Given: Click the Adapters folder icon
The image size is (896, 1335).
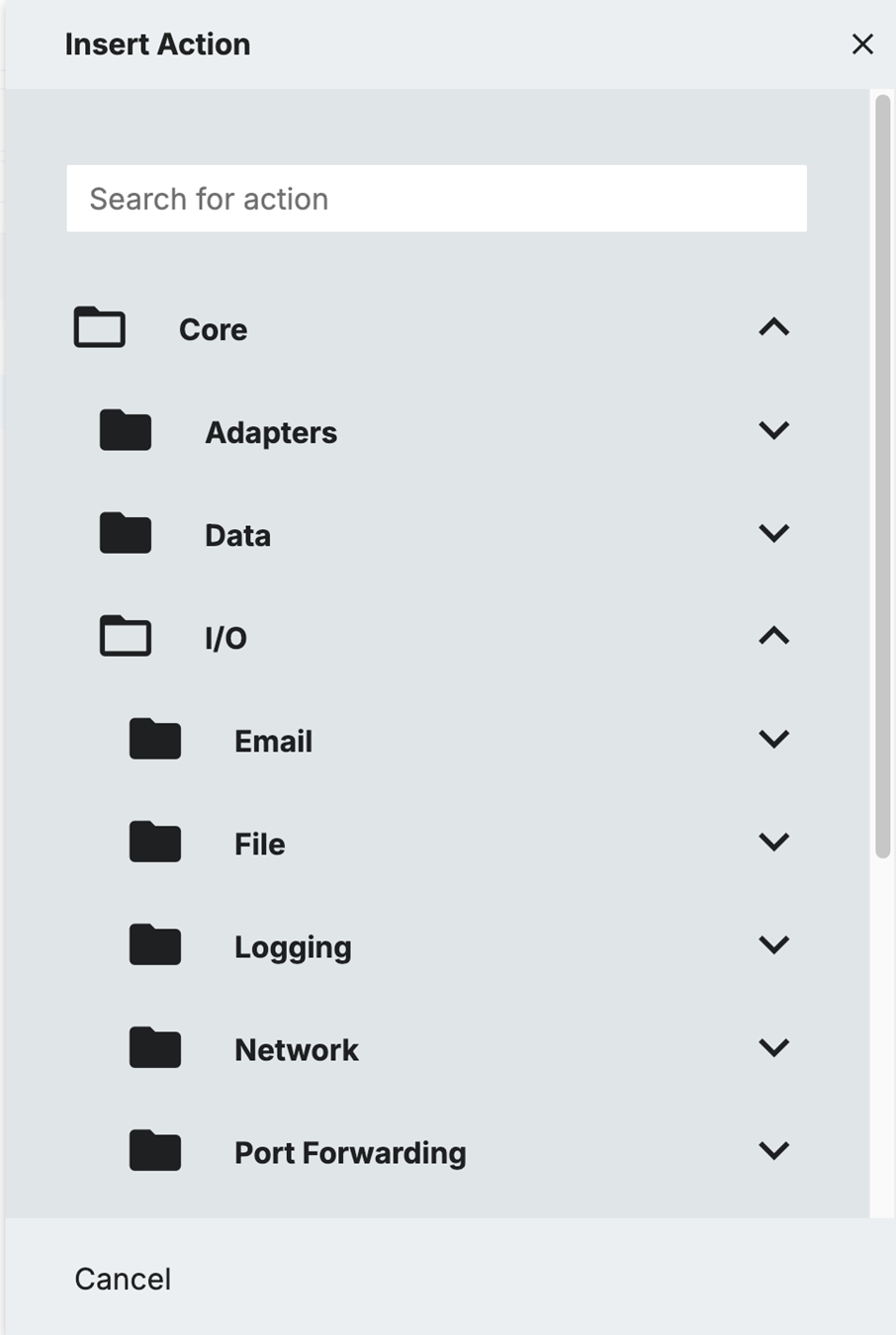Looking at the screenshot, I should 126,431.
